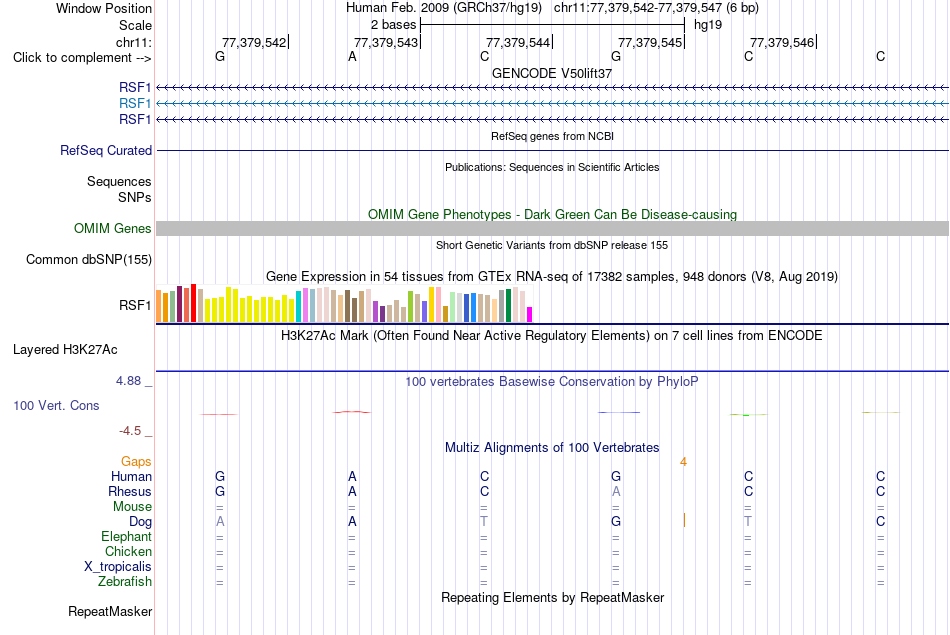Image resolution: width=950 pixels, height=635 pixels.
Task: Click the OMIM Genes track label
Action: pos(113,228)
